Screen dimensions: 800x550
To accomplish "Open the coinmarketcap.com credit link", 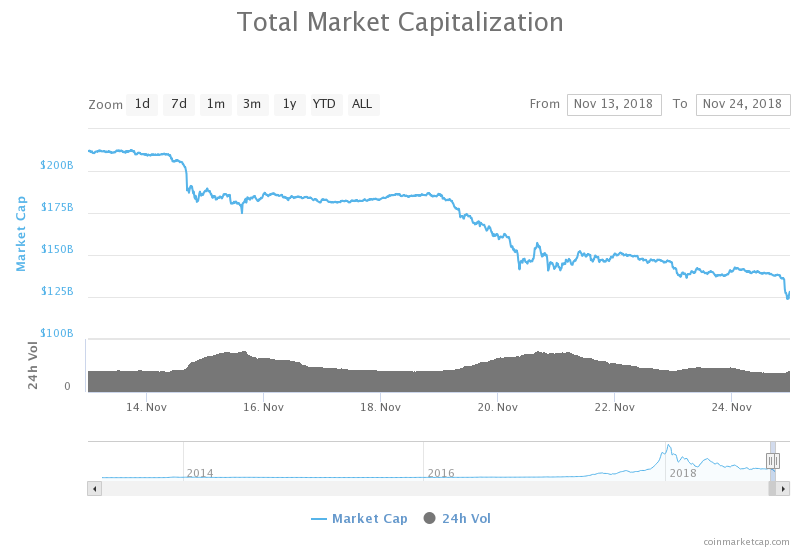I will tap(745, 541).
